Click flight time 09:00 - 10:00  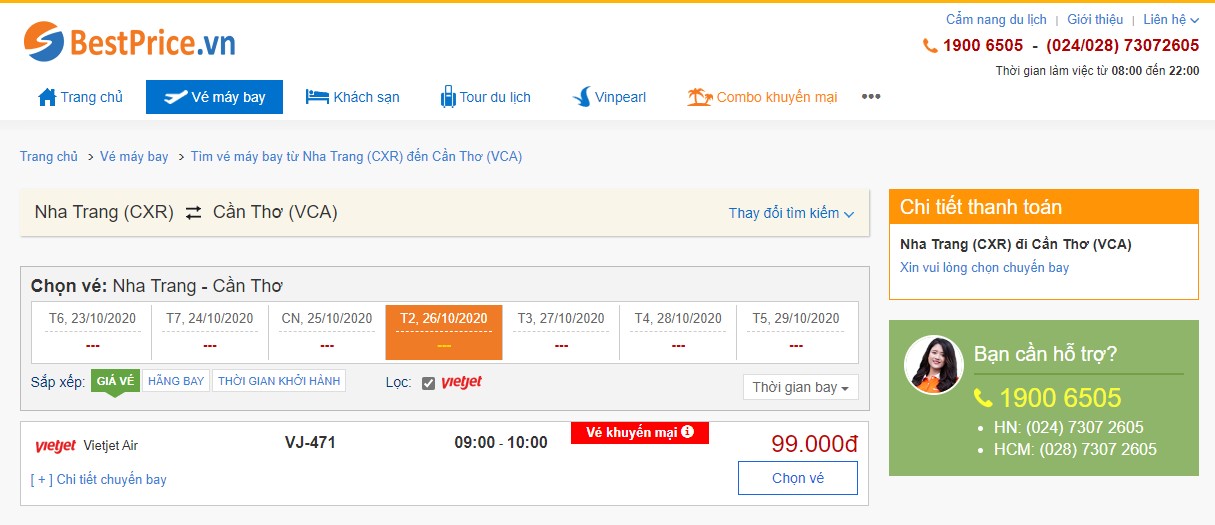[501, 442]
